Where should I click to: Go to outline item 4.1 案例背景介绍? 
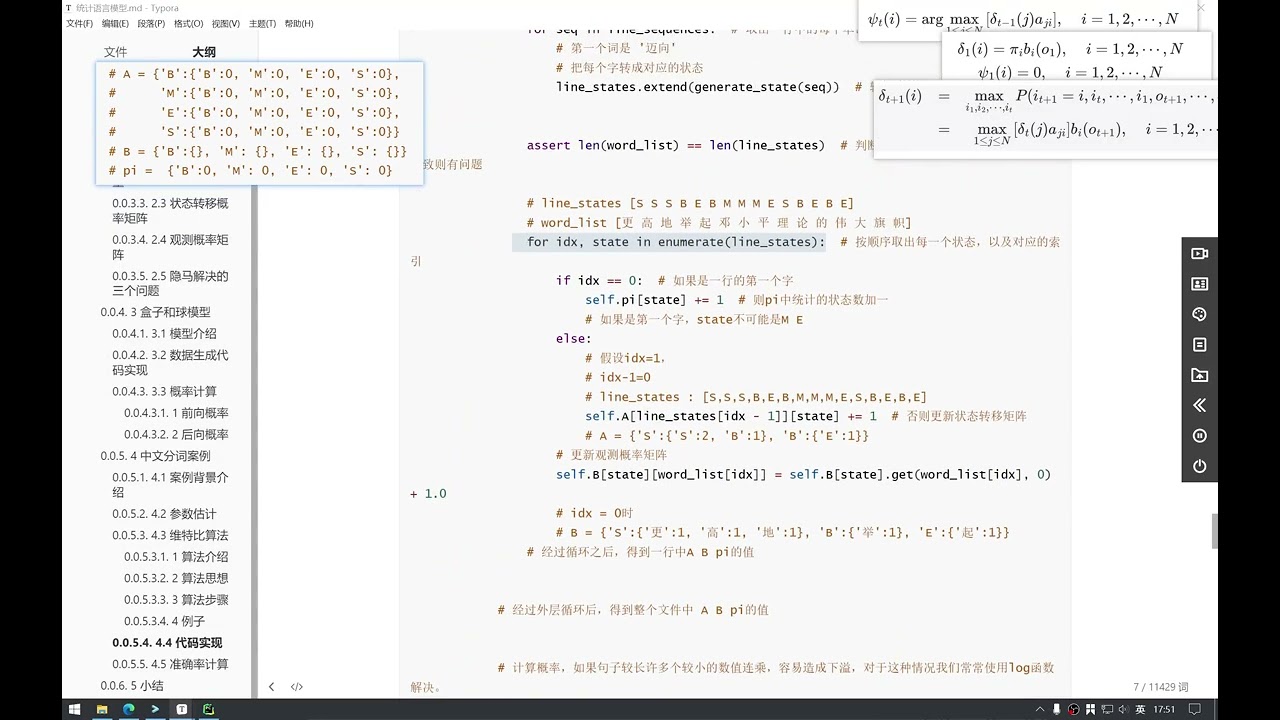[170, 485]
